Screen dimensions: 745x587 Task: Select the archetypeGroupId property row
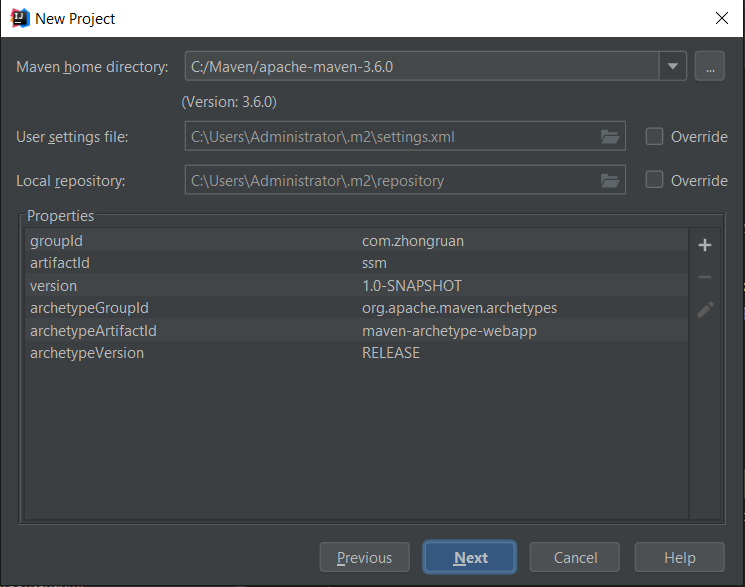[x=355, y=308]
